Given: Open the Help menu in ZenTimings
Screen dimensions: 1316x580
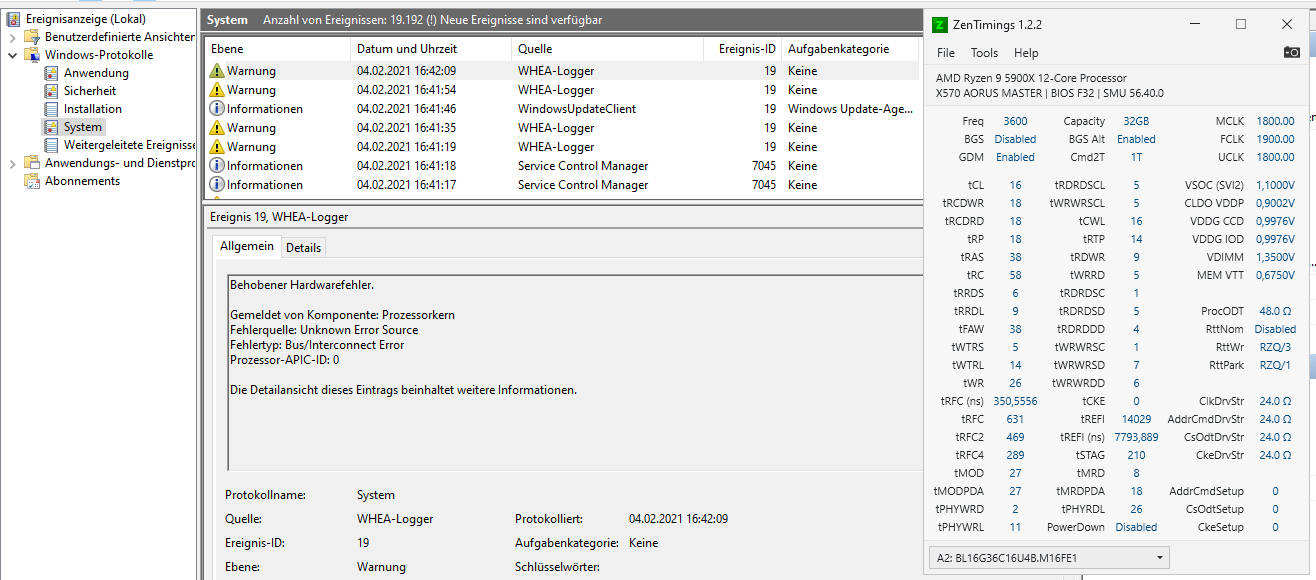Looking at the screenshot, I should pos(1026,53).
